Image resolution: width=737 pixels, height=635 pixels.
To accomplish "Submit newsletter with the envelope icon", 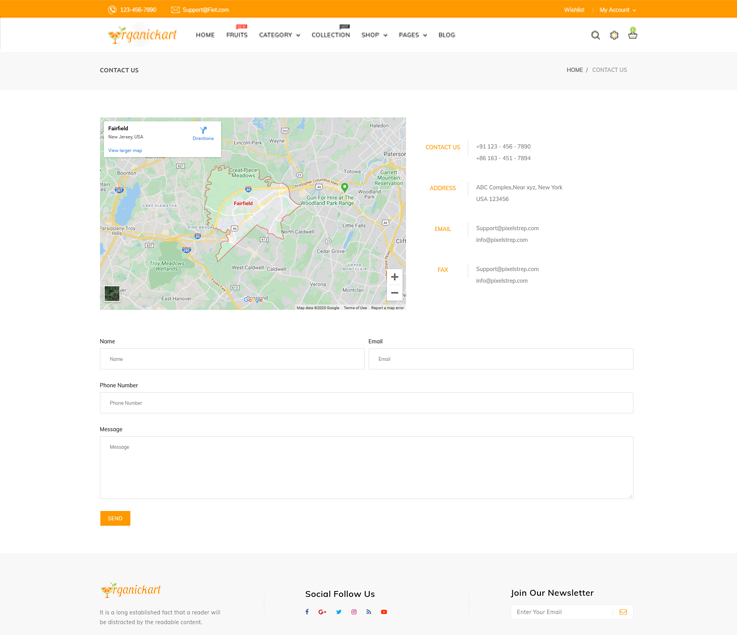I will pyautogui.click(x=622, y=612).
